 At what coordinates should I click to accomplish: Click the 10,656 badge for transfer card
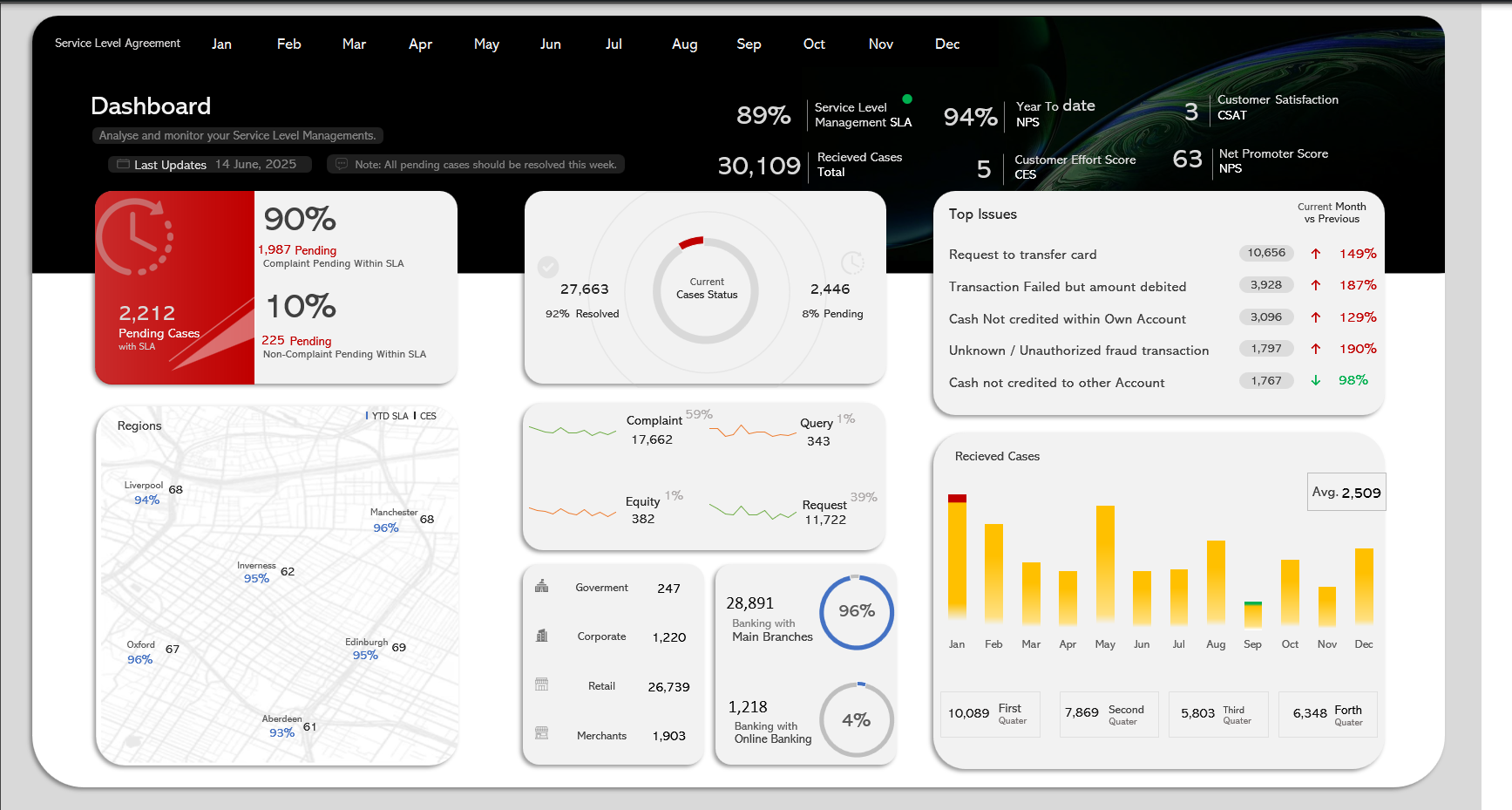tap(1265, 253)
